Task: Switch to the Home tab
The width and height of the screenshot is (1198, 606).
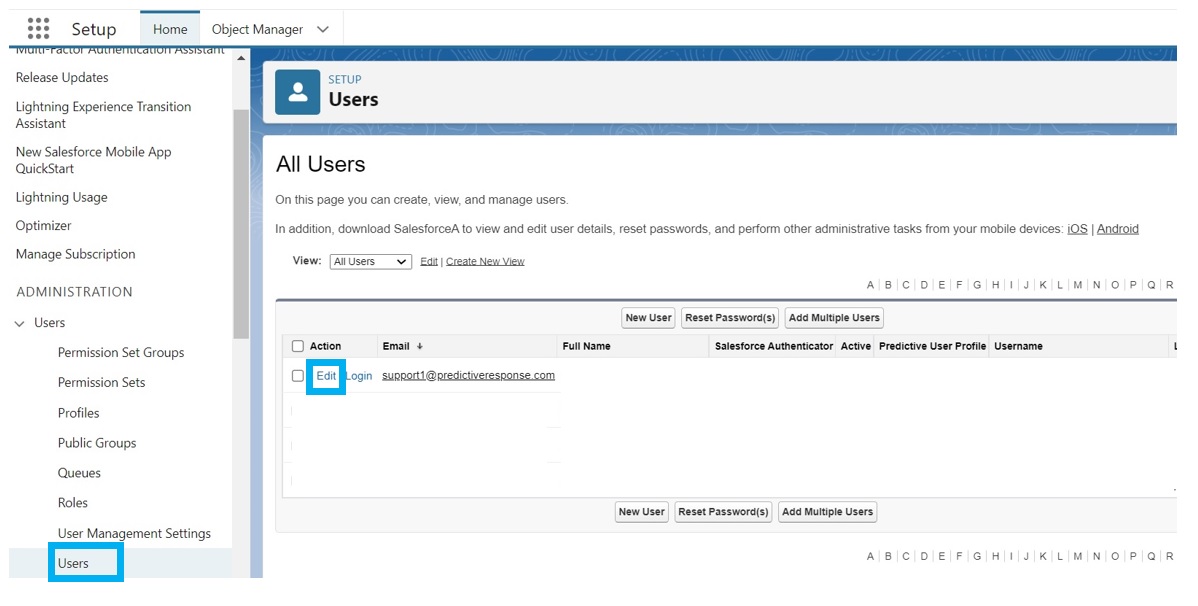Action: point(170,29)
